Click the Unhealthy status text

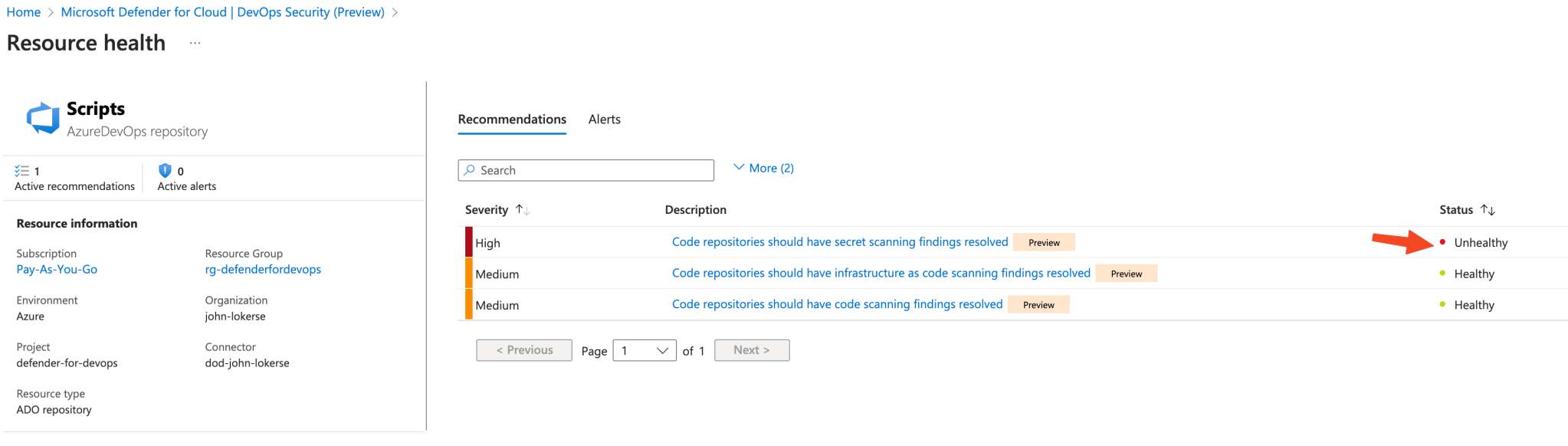click(x=1481, y=243)
